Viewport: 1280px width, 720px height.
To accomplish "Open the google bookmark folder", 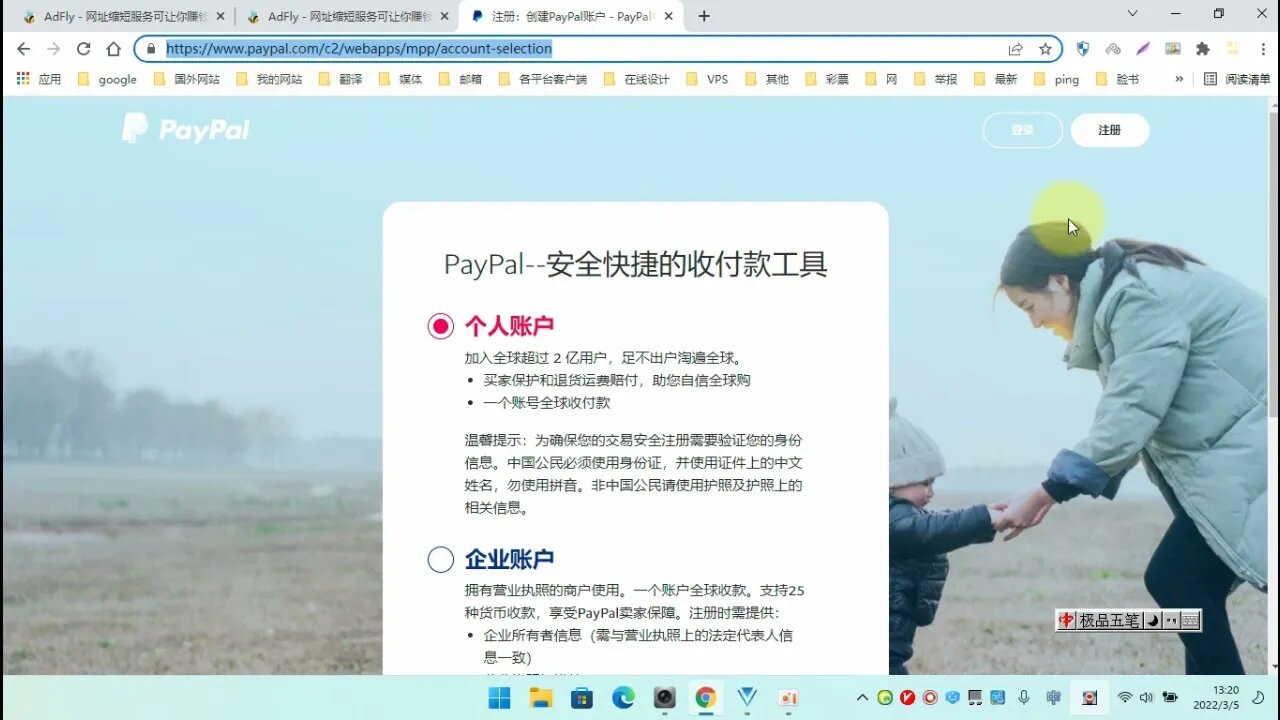I will [107, 79].
